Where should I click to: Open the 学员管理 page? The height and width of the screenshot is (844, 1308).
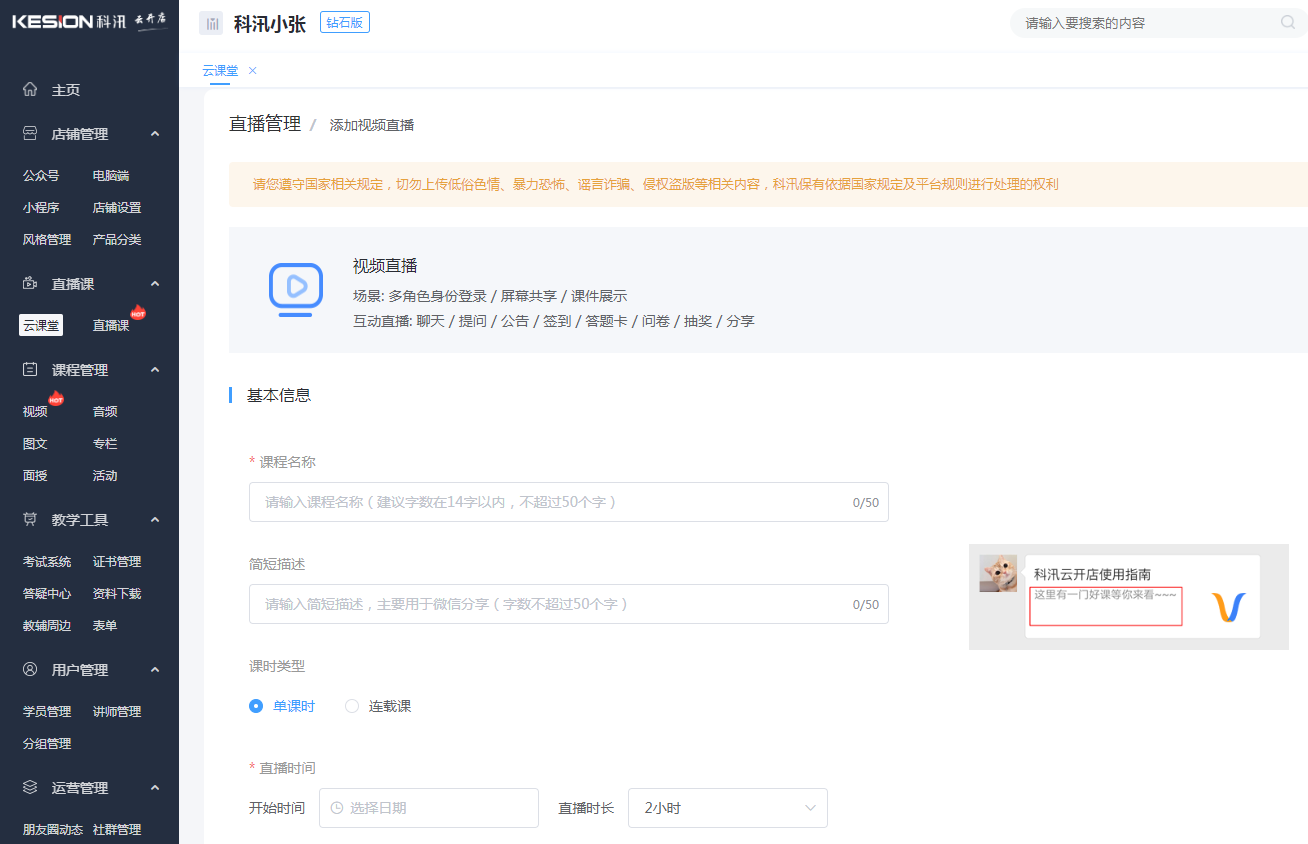[x=46, y=711]
